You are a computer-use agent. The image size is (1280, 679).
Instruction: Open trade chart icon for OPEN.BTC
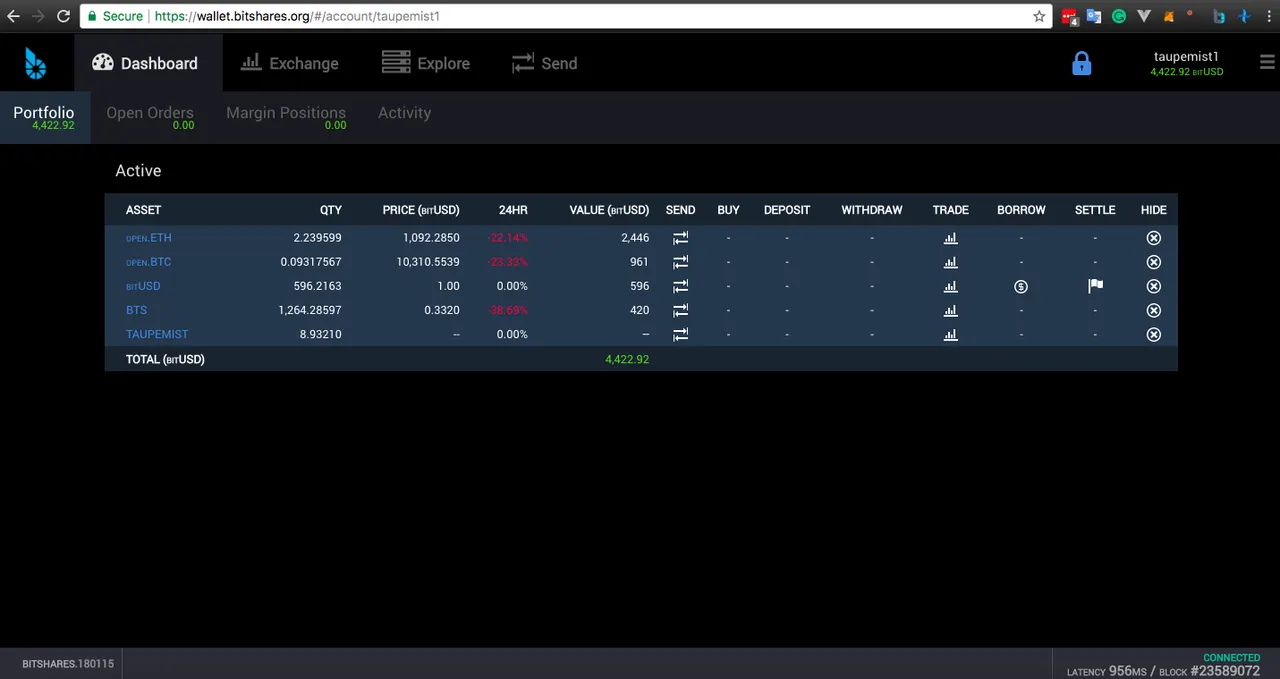[x=950, y=262]
